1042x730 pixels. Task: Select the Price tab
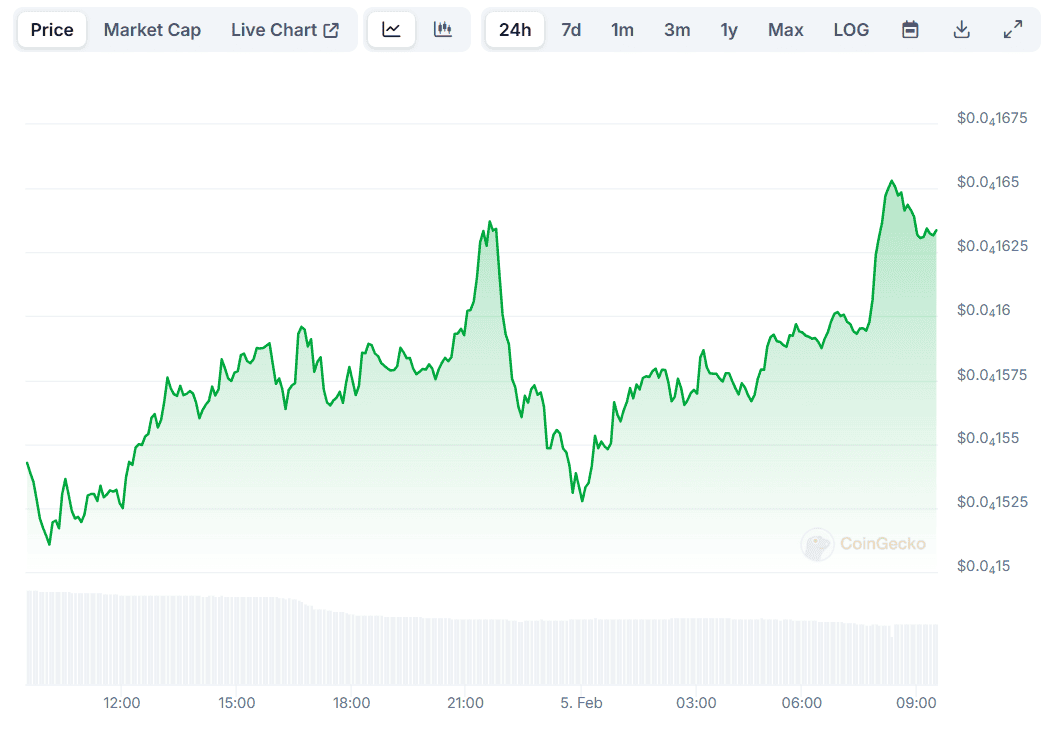(x=52, y=30)
